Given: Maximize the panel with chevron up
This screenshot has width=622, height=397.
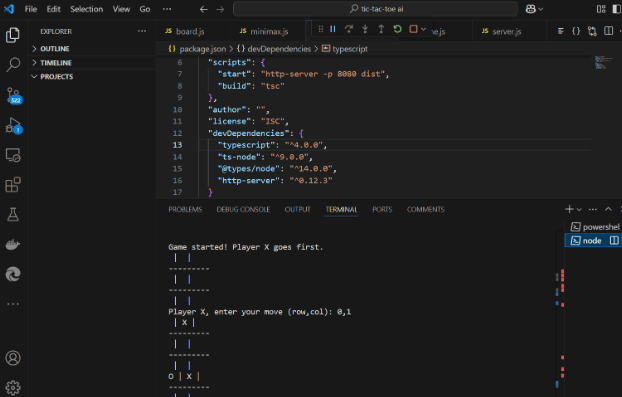Looking at the screenshot, I should (x=608, y=209).
